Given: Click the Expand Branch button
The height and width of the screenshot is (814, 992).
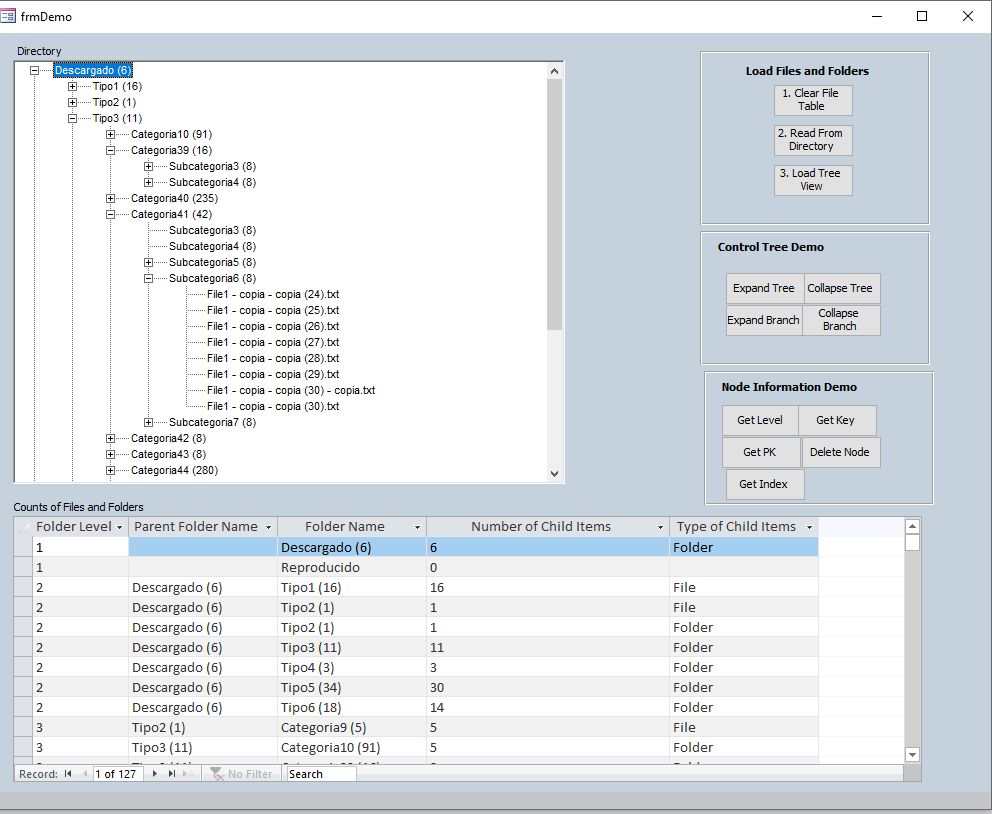Looking at the screenshot, I should [764, 320].
